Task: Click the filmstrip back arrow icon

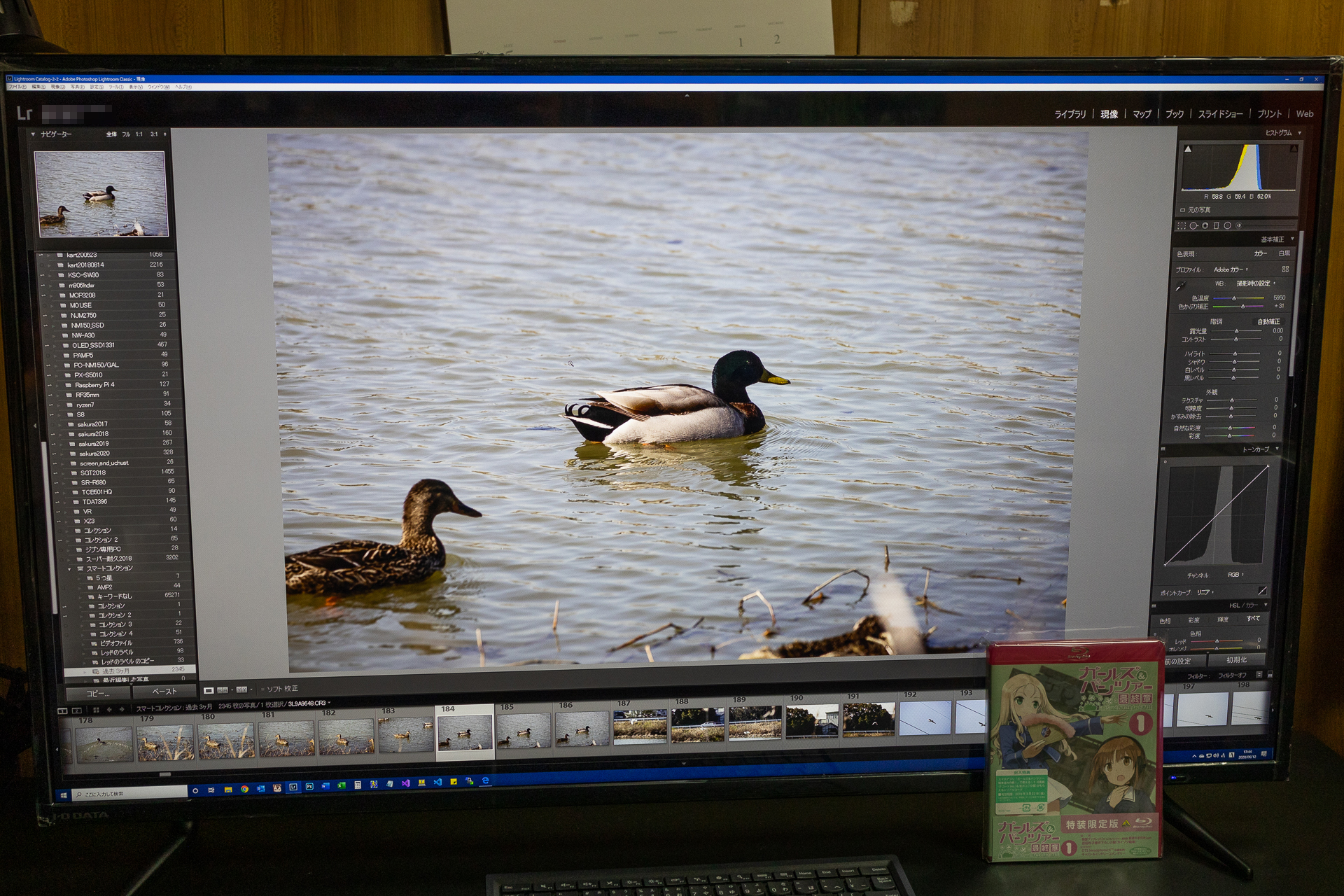Action: (x=109, y=710)
